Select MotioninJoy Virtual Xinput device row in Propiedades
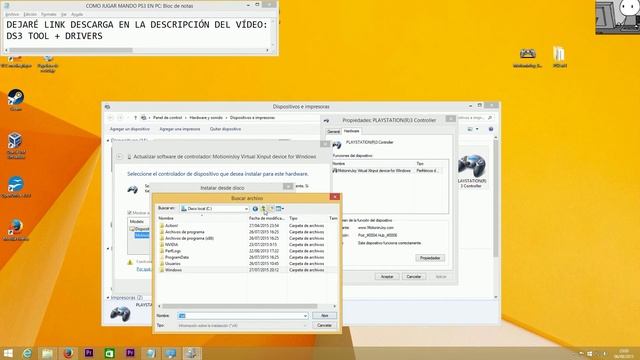Screen dimensions: 640x360 point(386,171)
